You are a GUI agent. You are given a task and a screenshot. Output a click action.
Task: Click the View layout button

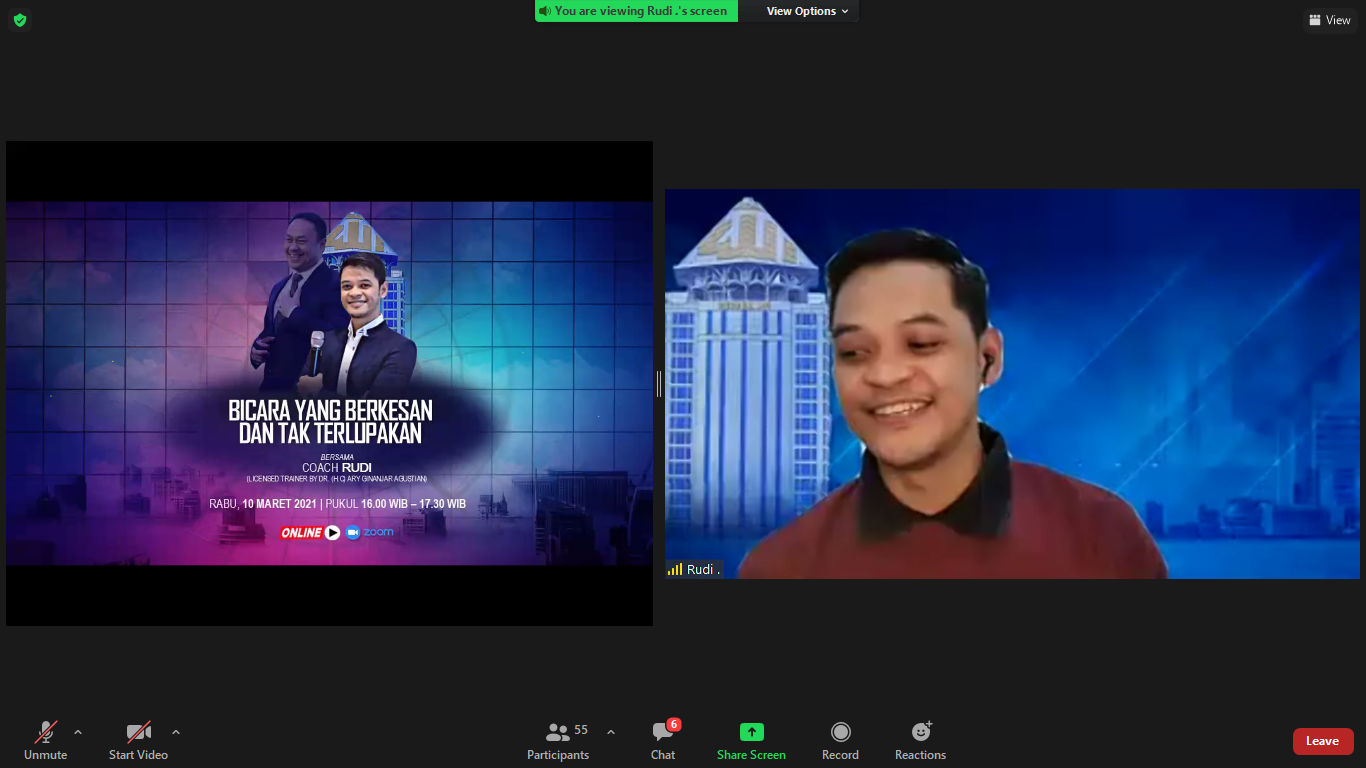click(x=1329, y=20)
